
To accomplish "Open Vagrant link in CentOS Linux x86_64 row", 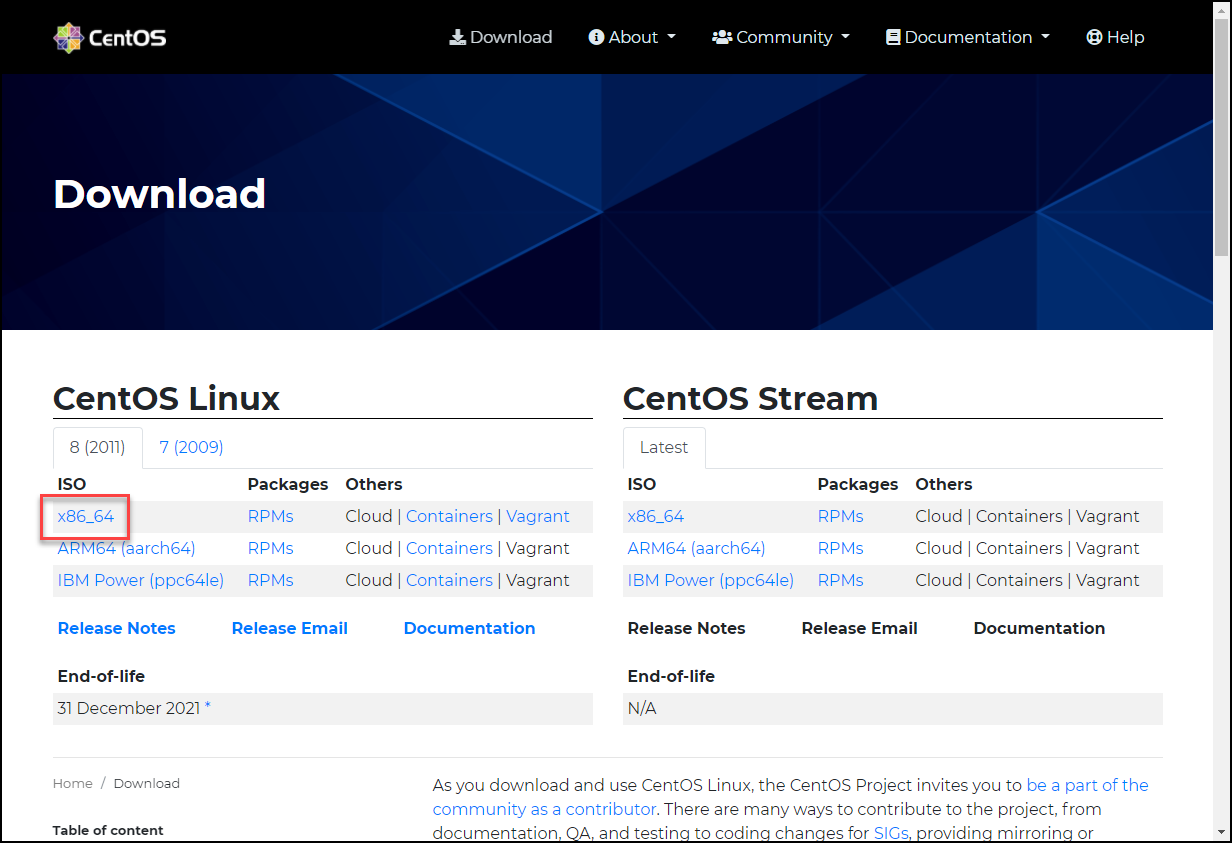I will click(x=538, y=516).
